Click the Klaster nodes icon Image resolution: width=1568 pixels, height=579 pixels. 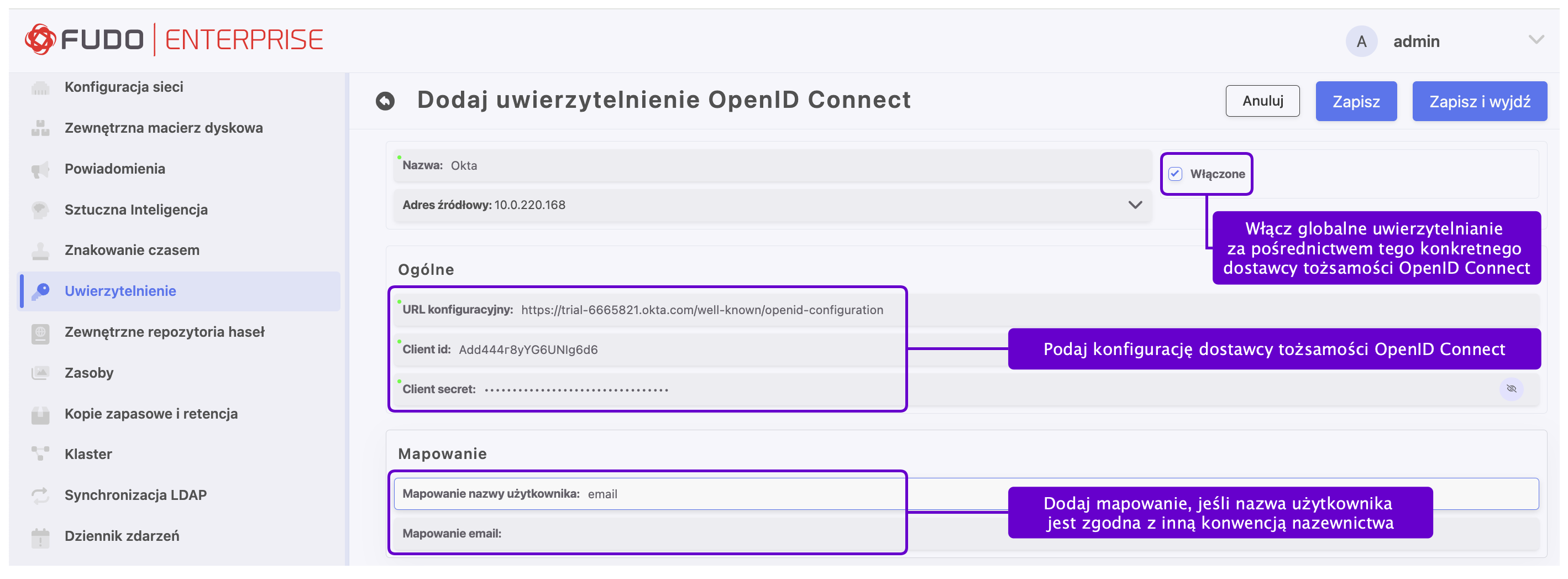pos(40,454)
